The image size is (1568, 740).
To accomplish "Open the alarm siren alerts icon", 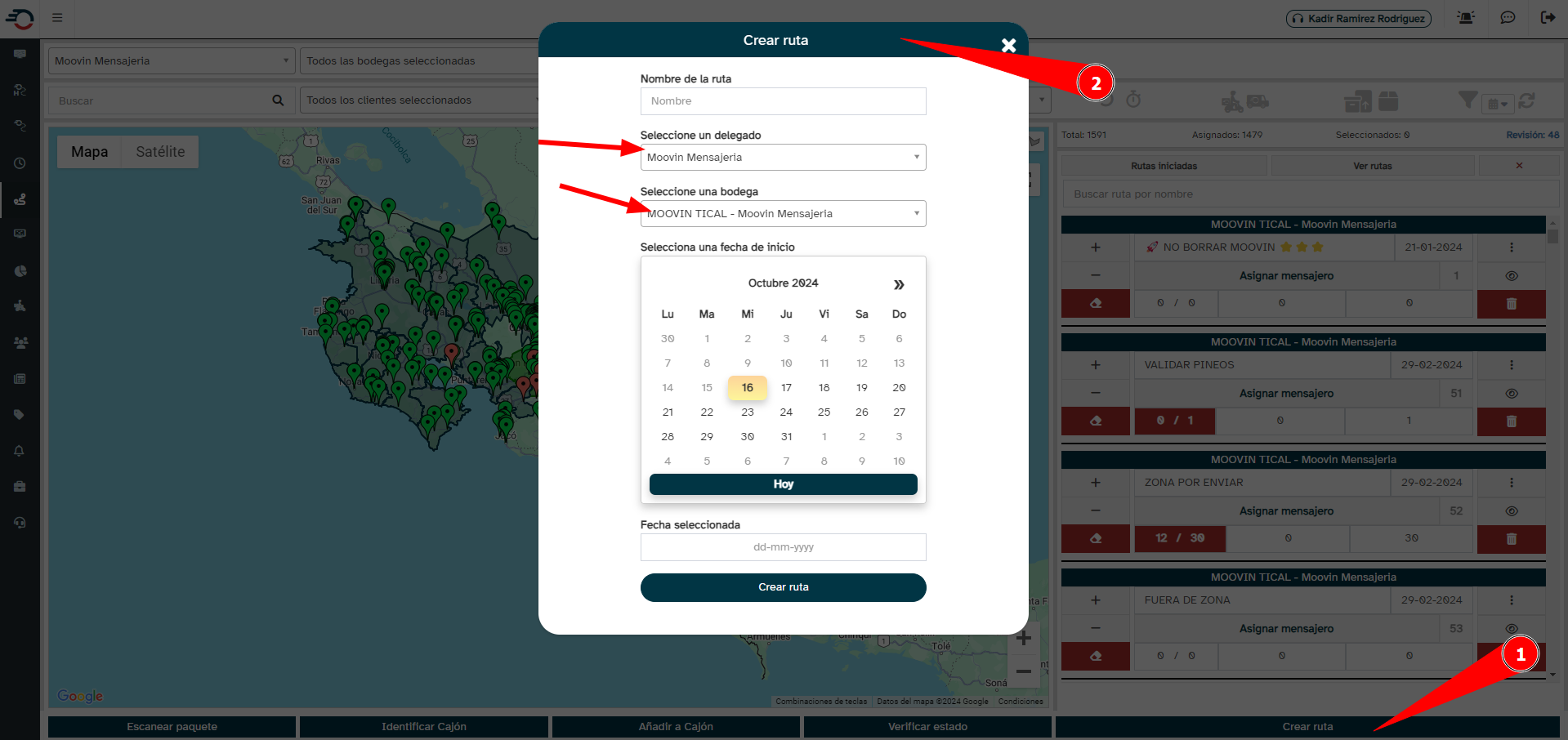I will tap(1466, 17).
